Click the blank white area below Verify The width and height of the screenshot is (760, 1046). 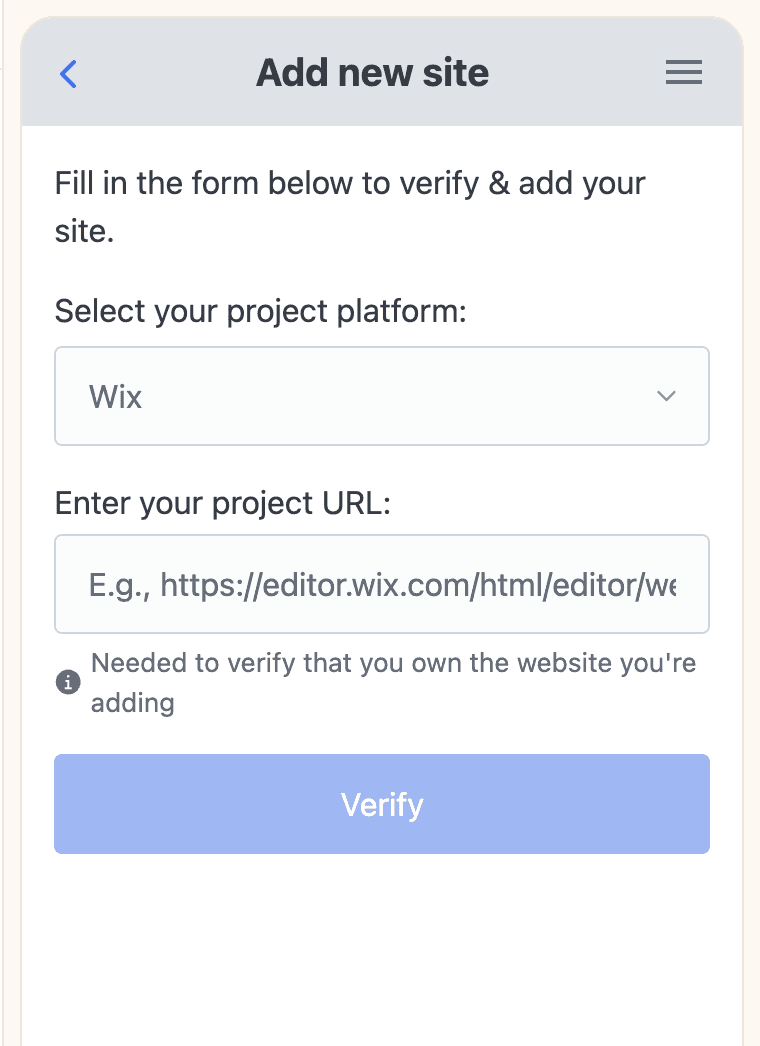click(381, 950)
